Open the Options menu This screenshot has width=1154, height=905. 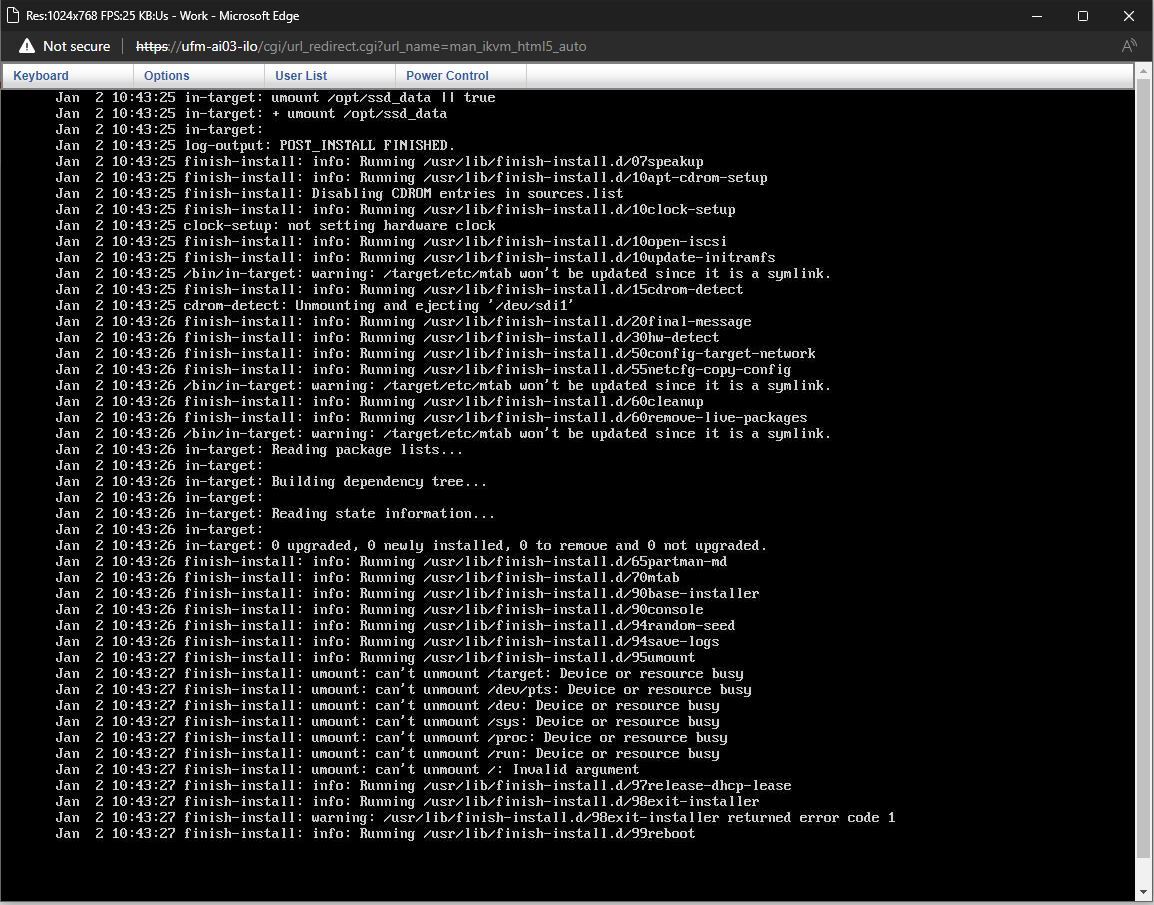tap(166, 75)
